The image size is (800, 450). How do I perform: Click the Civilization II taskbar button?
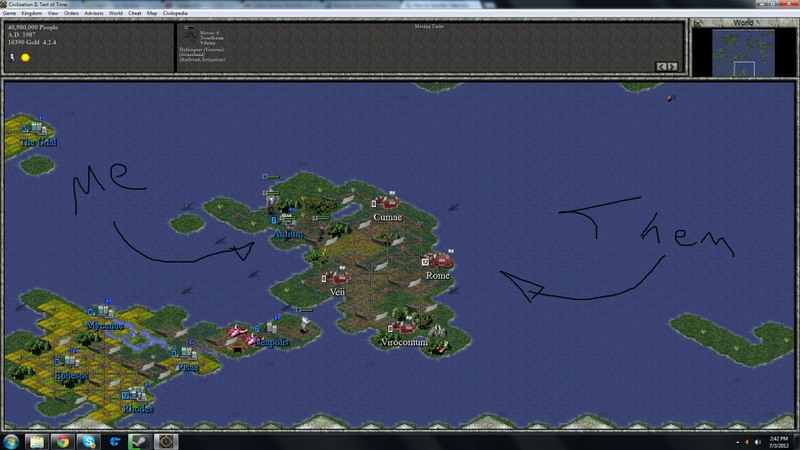(x=165, y=441)
